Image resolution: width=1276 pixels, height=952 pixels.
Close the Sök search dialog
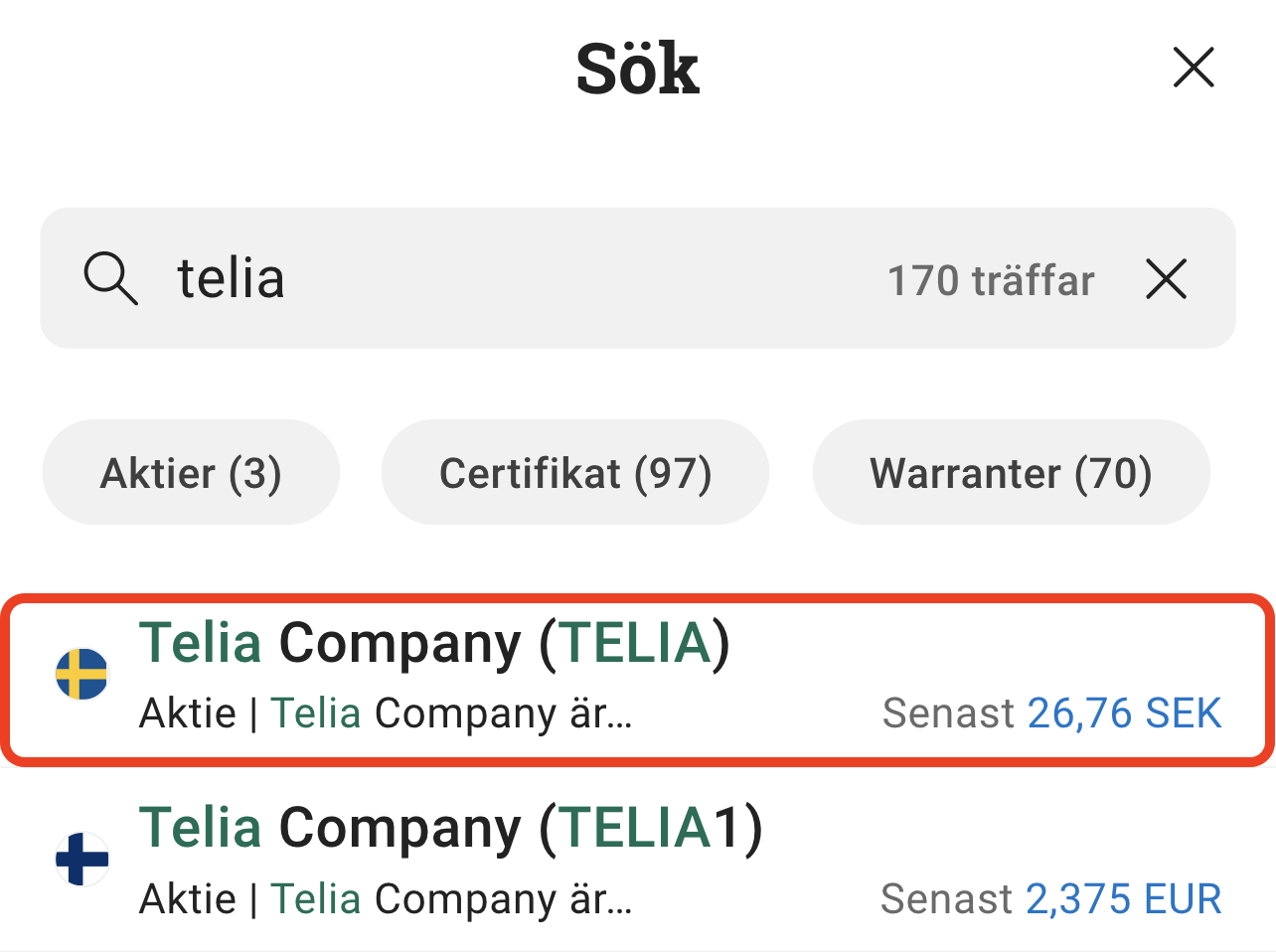(1194, 68)
